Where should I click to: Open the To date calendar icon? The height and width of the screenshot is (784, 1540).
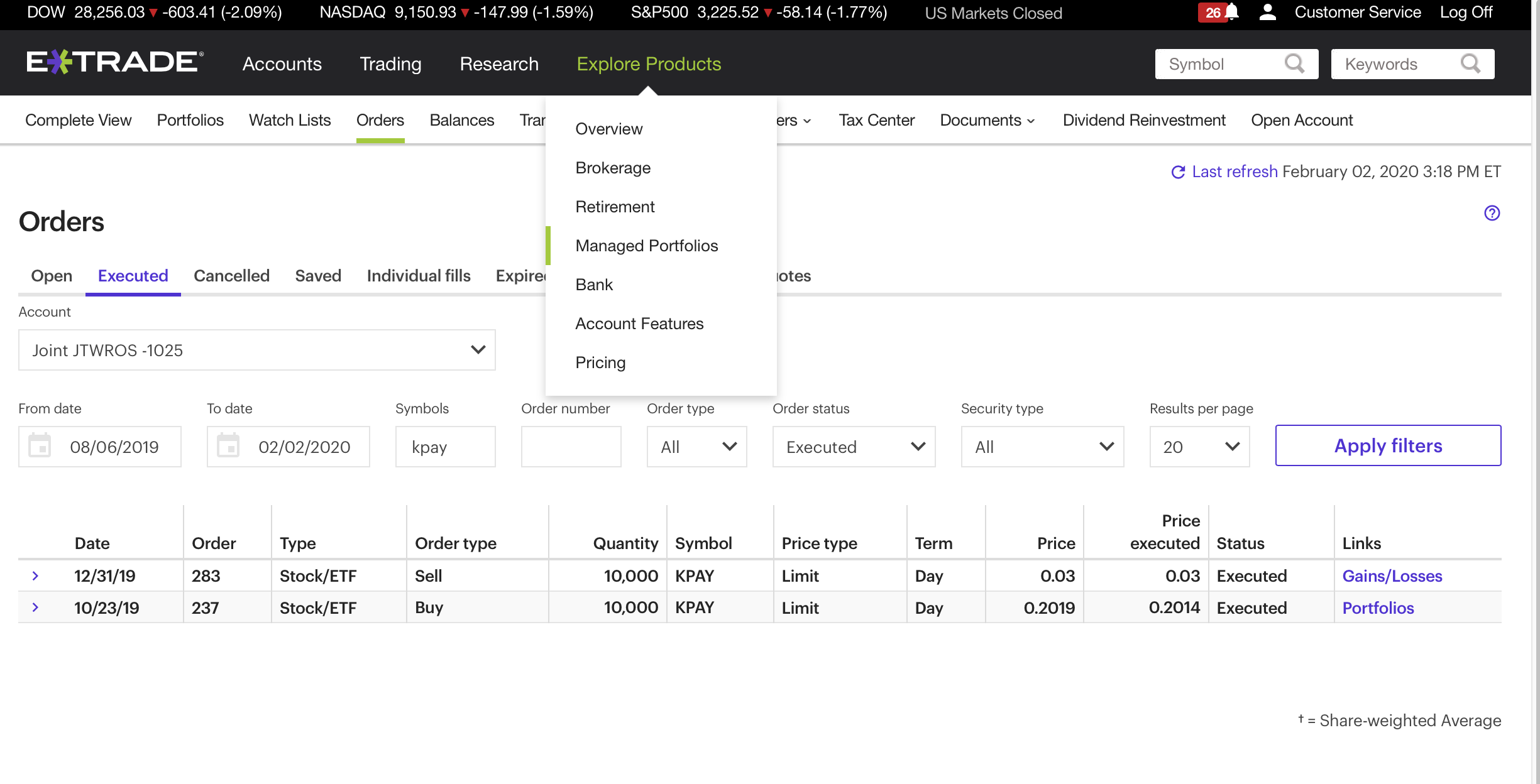click(228, 446)
